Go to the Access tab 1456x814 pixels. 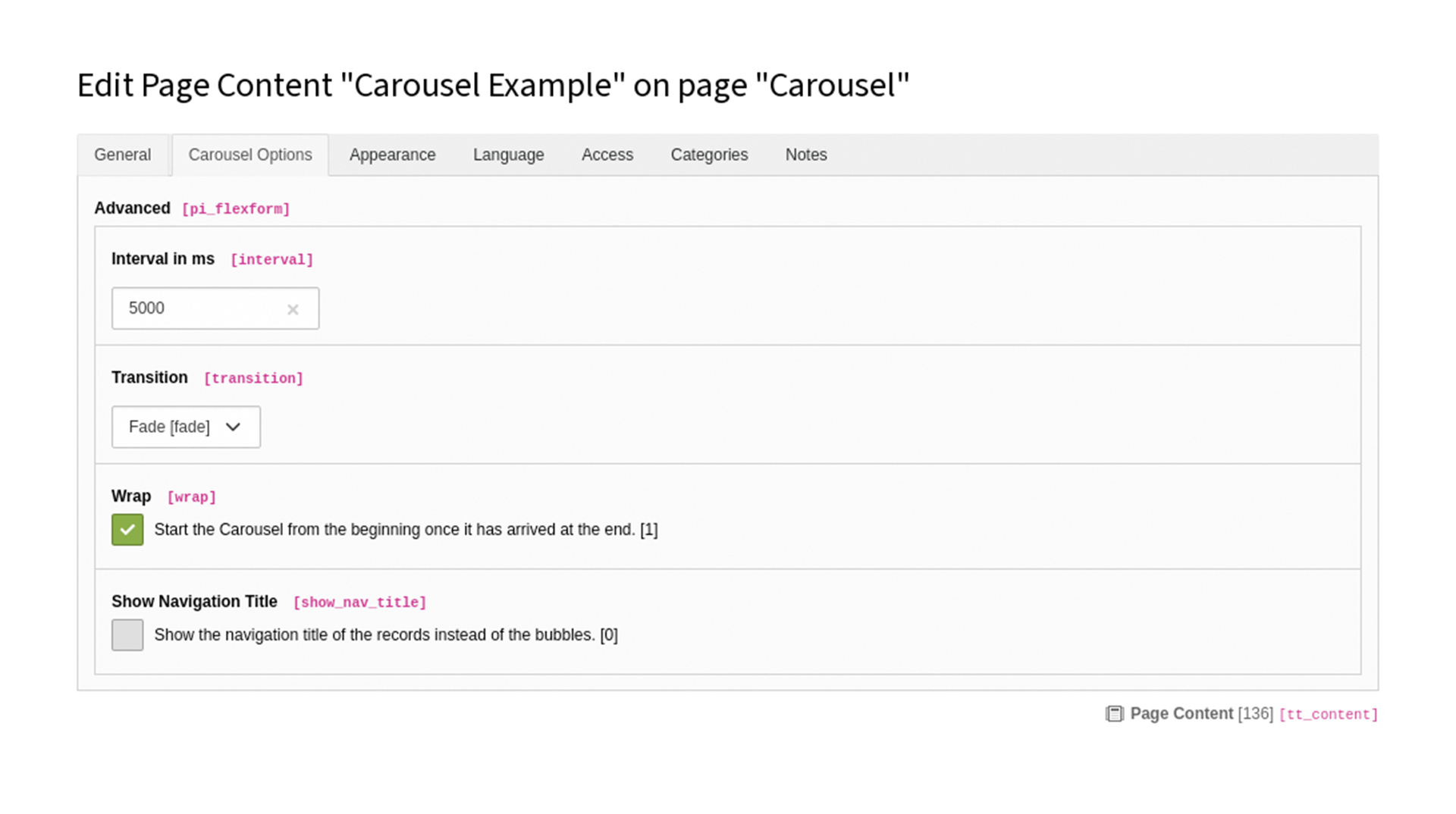click(x=607, y=155)
